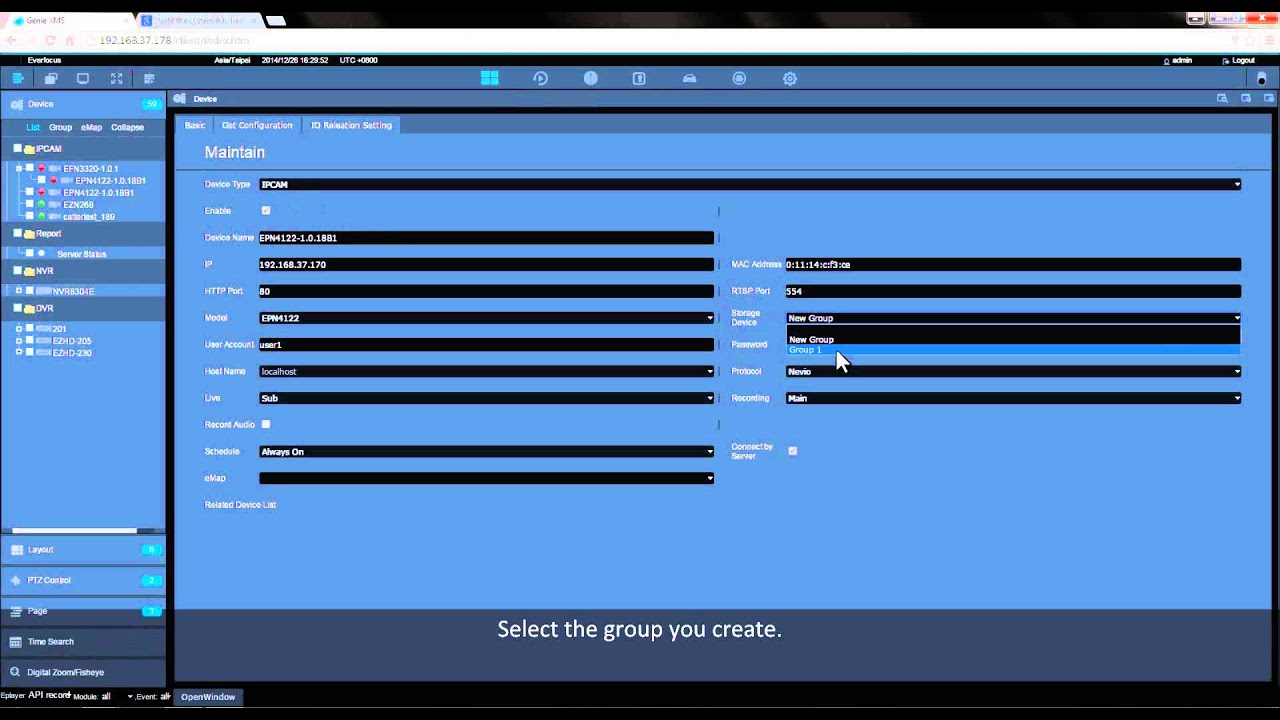Click the PTZ Control crosshair icon
This screenshot has height=720, width=1280.
point(15,580)
